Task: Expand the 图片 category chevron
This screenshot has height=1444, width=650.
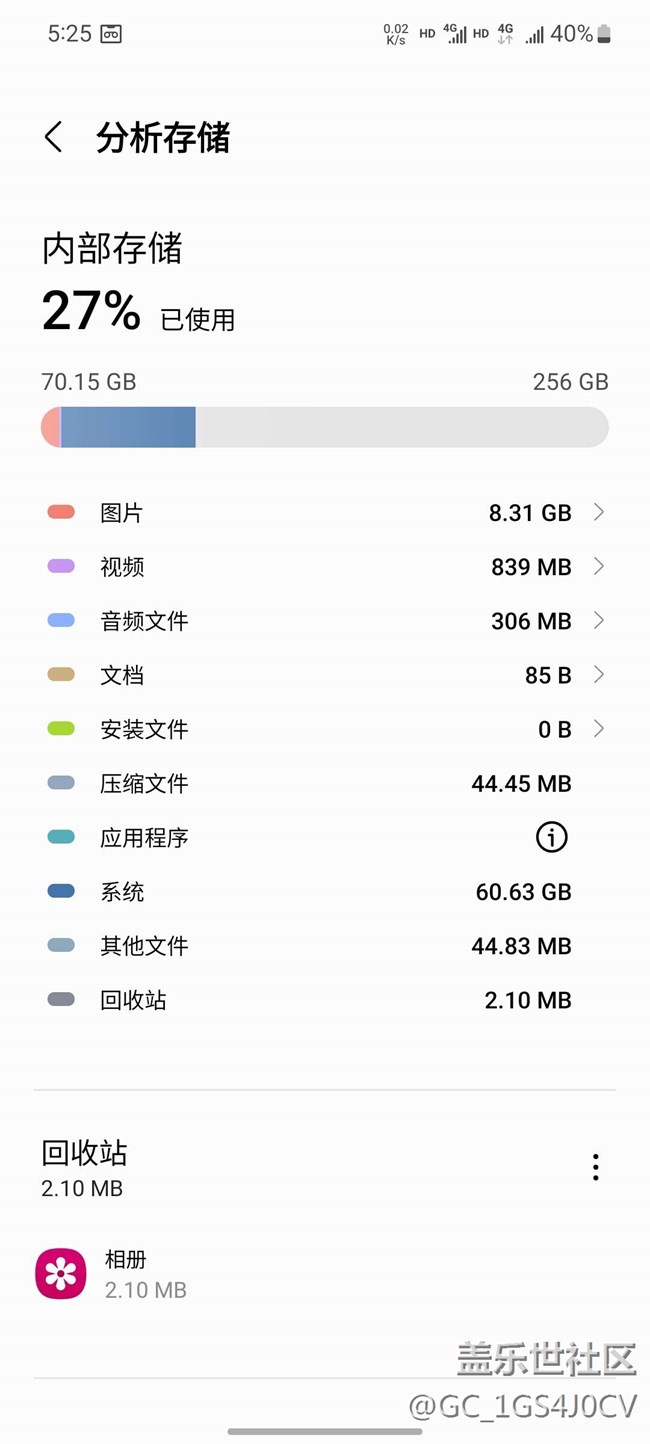Action: pyautogui.click(x=598, y=513)
